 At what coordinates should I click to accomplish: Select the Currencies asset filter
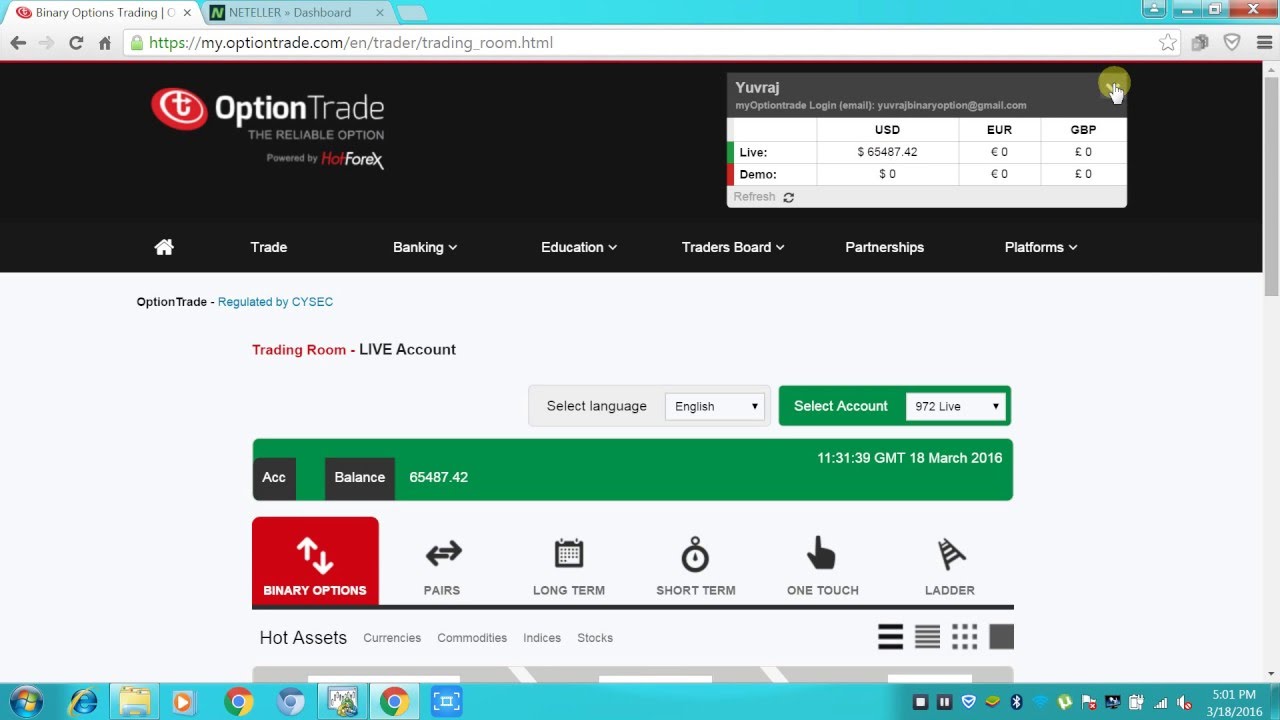(x=392, y=638)
